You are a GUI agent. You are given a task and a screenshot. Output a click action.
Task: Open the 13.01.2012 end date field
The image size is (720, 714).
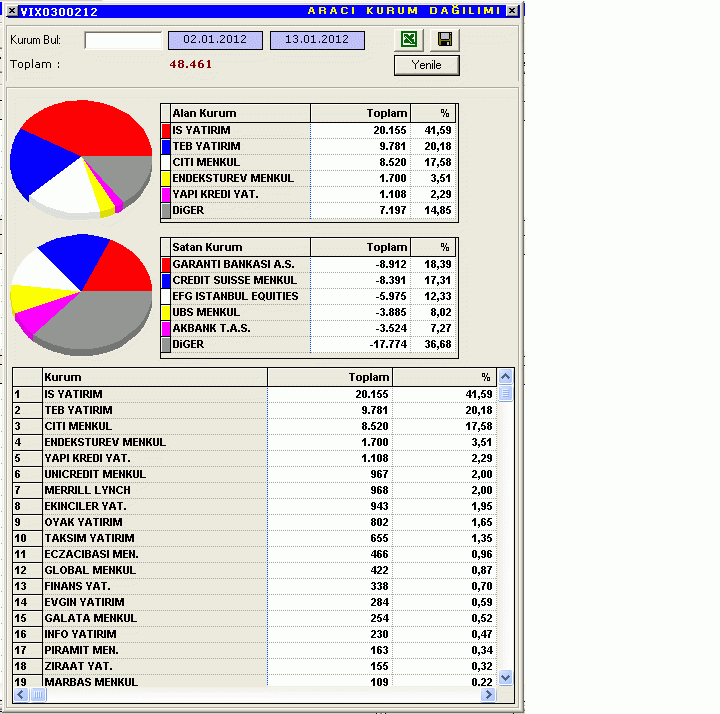(x=317, y=40)
